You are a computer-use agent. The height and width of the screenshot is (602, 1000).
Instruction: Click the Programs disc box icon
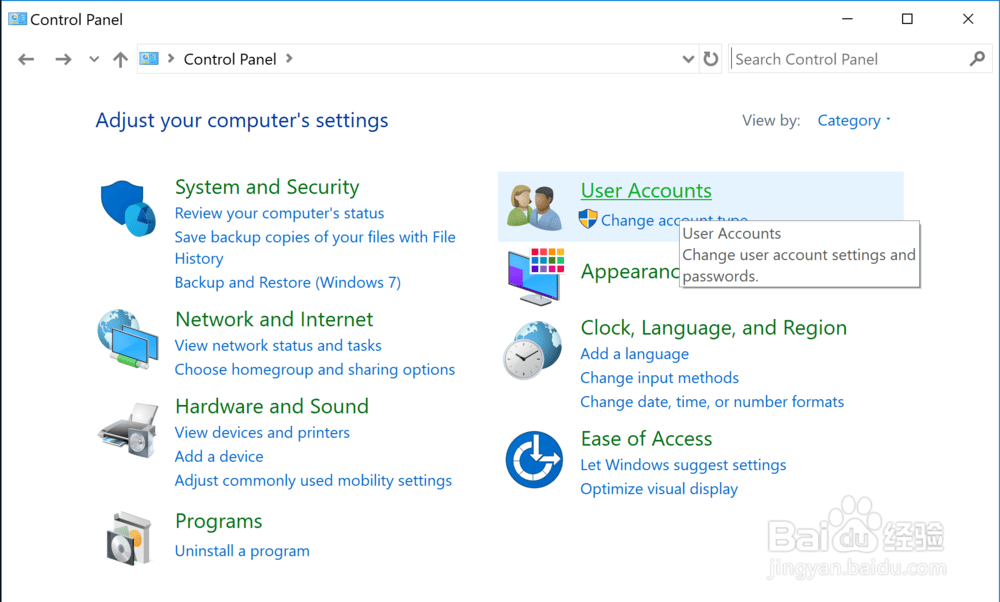coord(129,538)
